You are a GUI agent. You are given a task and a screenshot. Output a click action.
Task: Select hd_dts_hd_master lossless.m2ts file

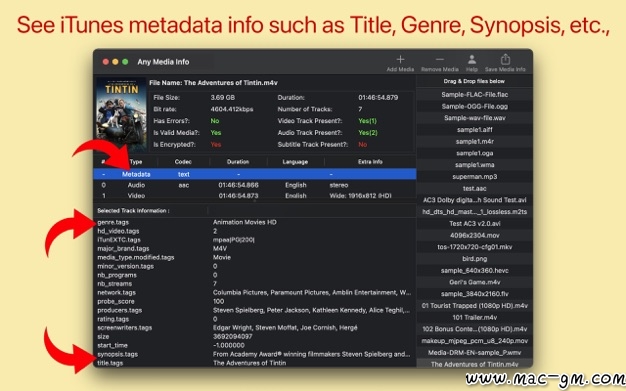point(474,212)
